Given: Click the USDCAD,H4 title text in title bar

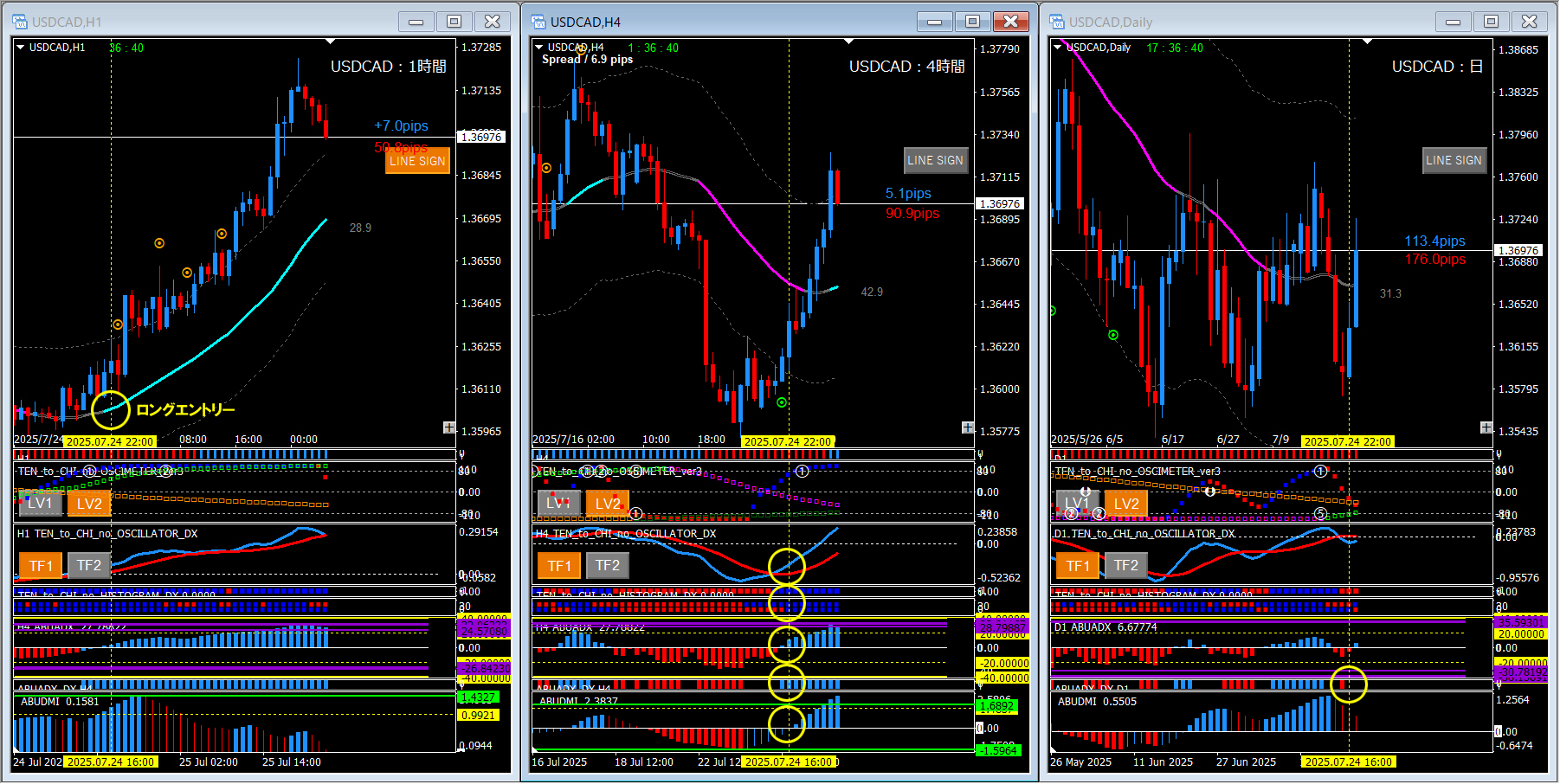Looking at the screenshot, I should coord(585,22).
